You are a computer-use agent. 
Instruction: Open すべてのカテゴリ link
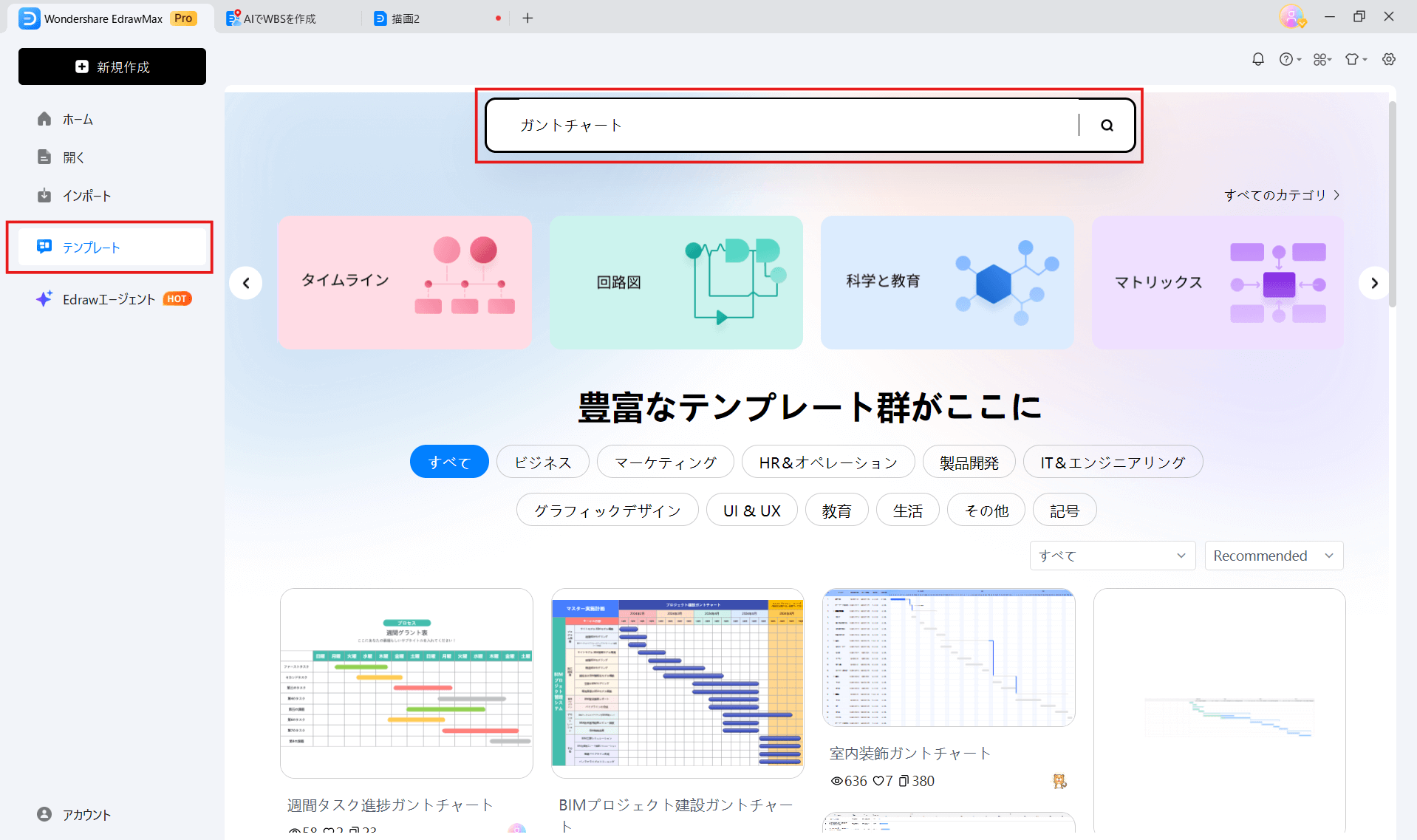1277,194
